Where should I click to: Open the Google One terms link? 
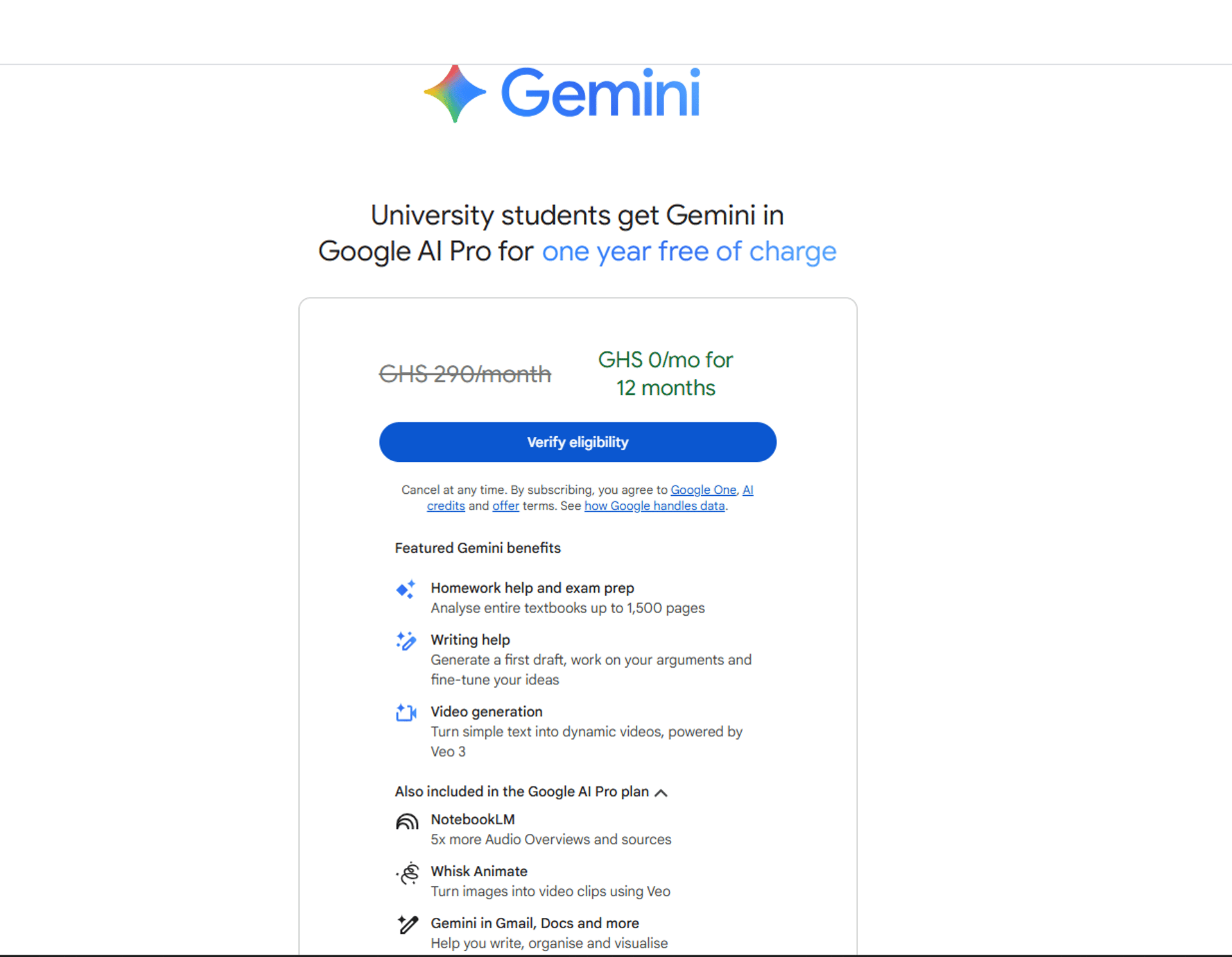click(703, 490)
